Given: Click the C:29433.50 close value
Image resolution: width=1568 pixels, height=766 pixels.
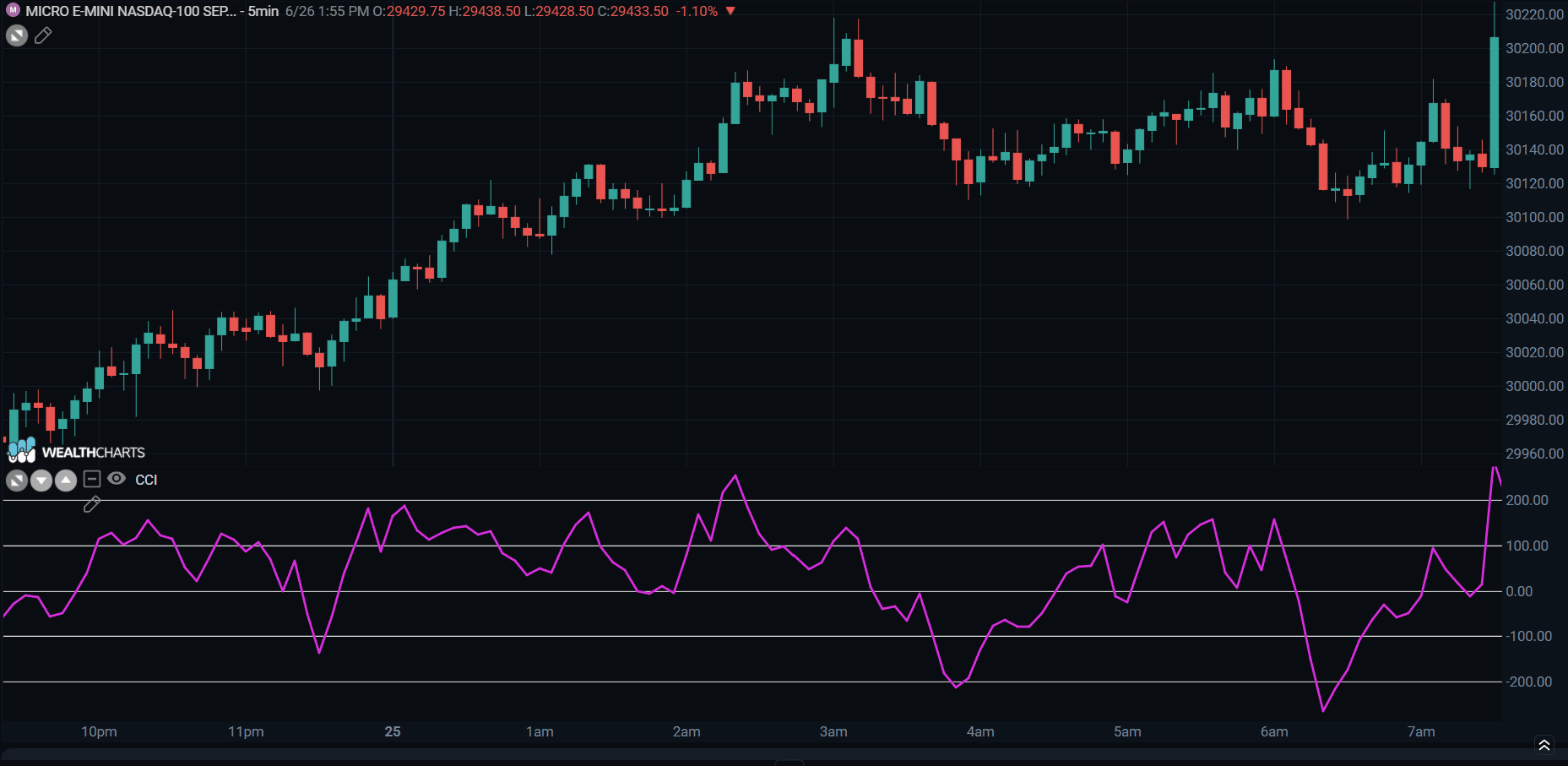Looking at the screenshot, I should 633,11.
